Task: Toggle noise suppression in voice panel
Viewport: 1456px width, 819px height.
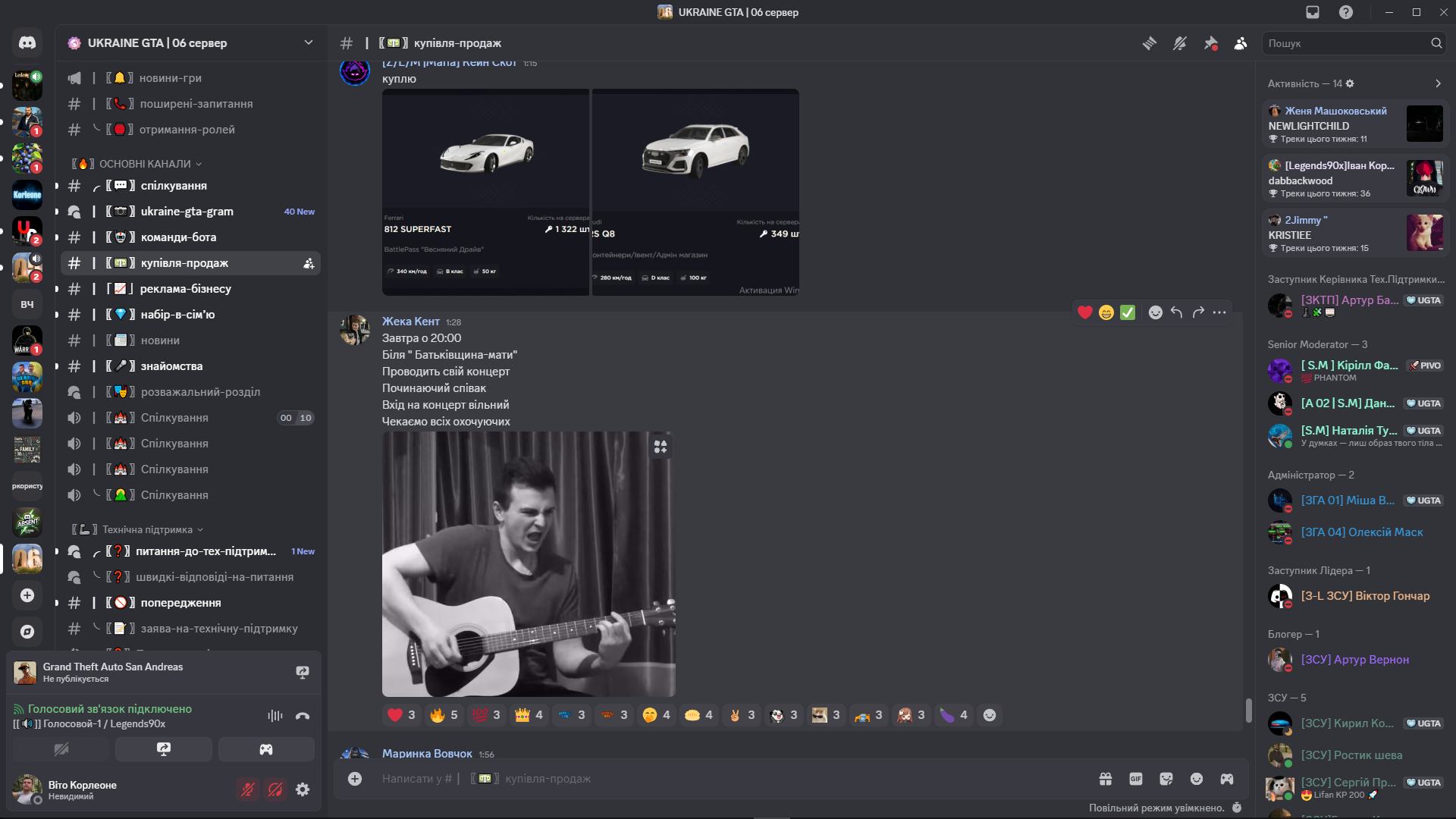Action: pos(275,716)
